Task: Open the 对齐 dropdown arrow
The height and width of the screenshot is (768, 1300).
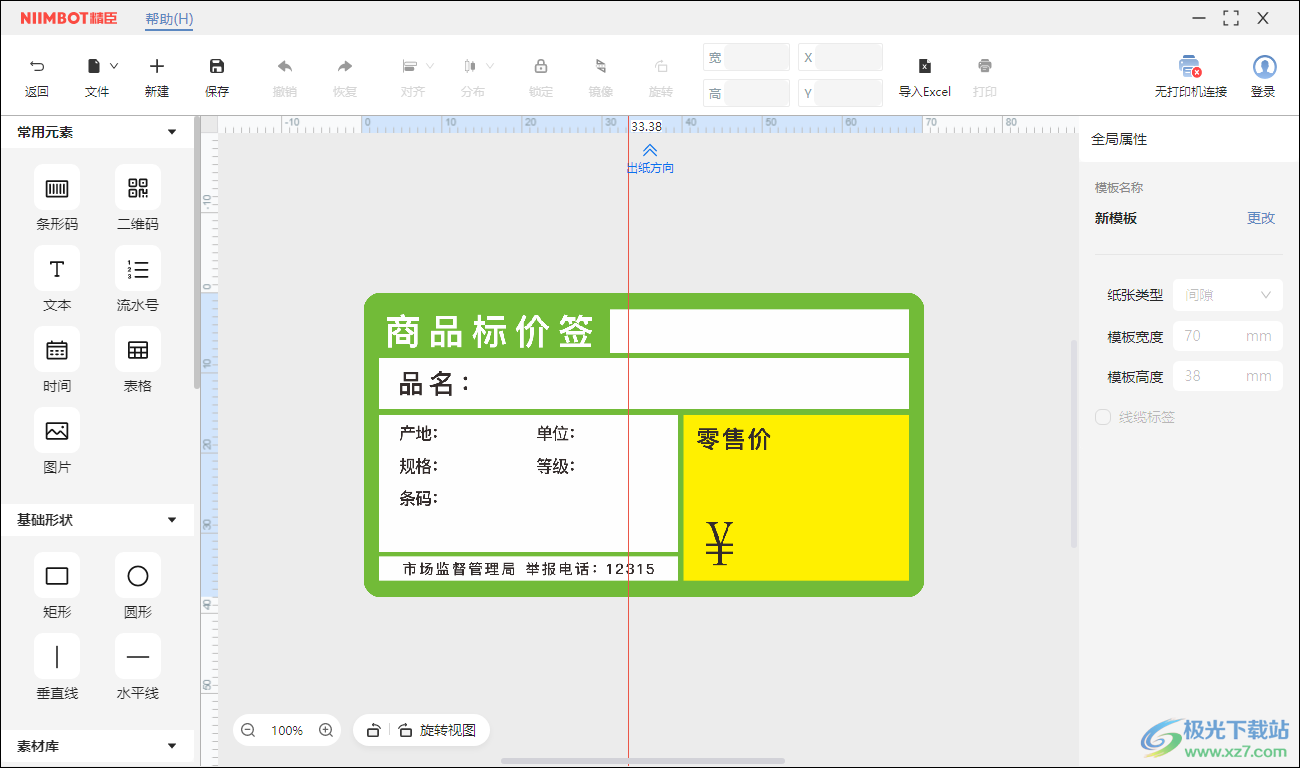Action: point(430,66)
